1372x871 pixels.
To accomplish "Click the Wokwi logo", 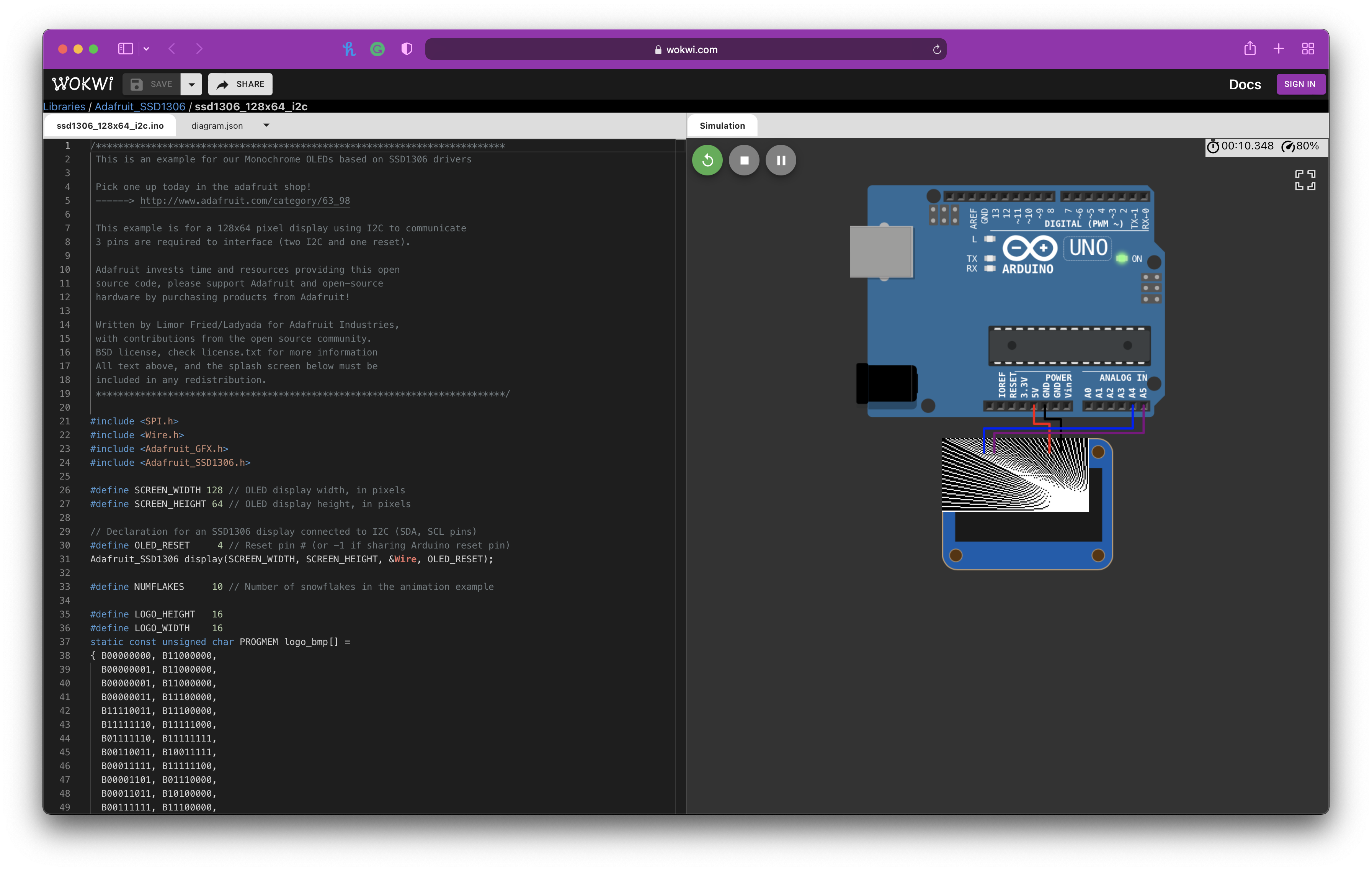I will pyautogui.click(x=83, y=84).
